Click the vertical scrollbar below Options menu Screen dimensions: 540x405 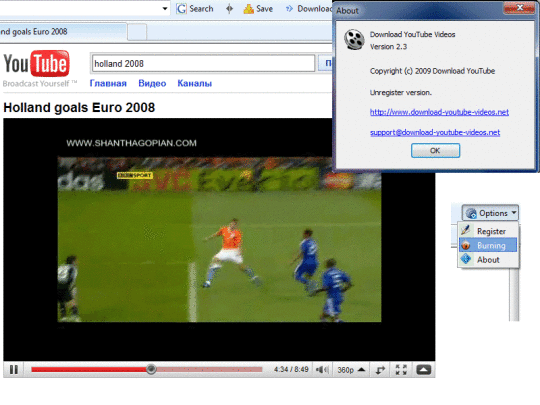[514, 295]
